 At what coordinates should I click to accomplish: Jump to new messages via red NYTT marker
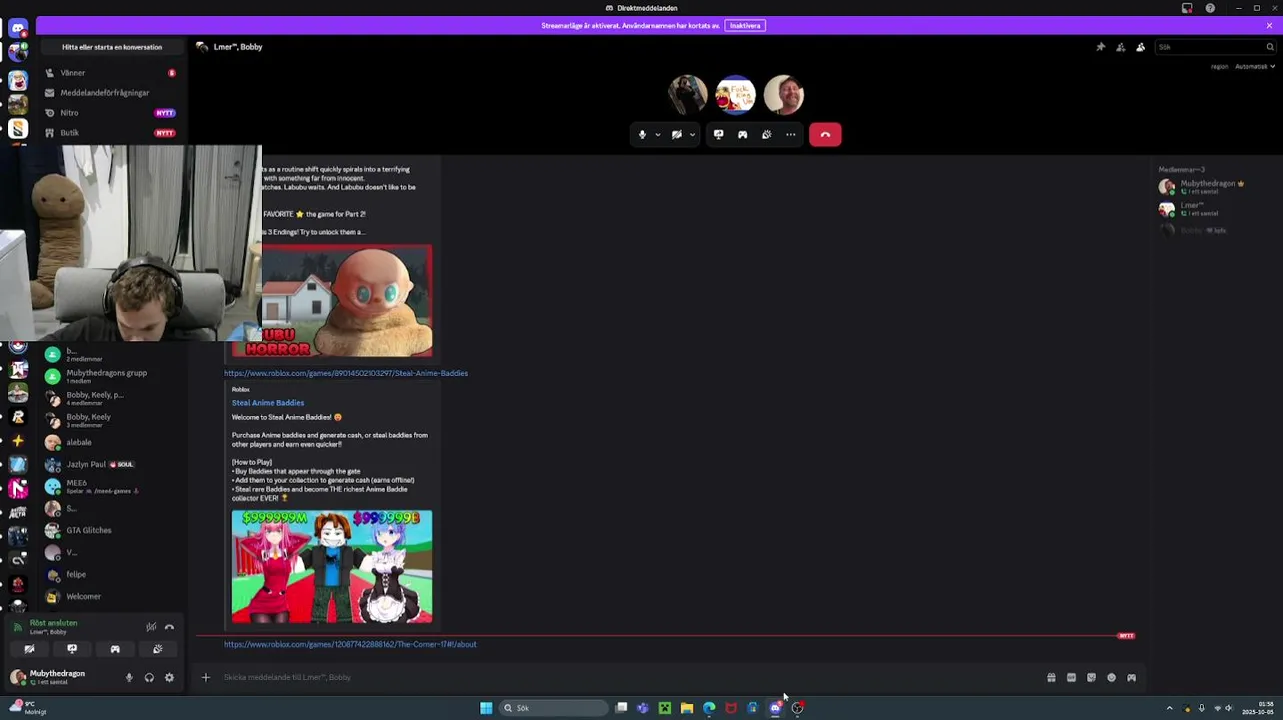click(x=1126, y=635)
